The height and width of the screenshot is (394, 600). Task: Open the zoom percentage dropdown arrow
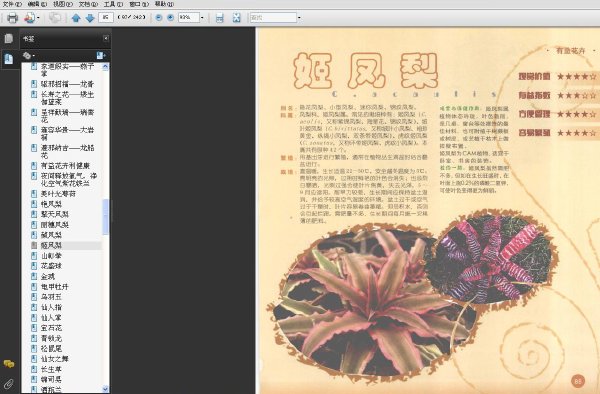202,18
